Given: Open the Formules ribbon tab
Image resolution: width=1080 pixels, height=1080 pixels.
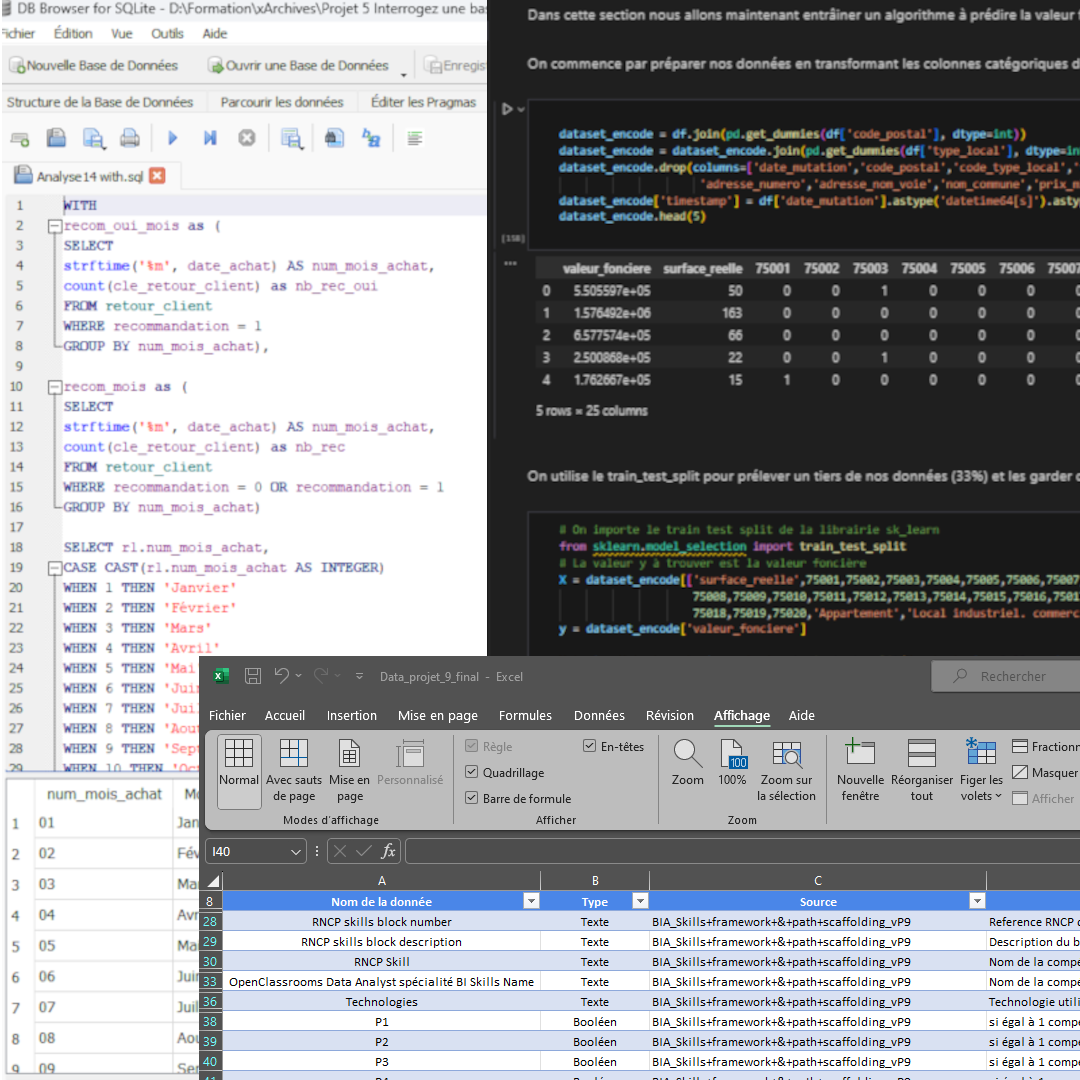Looking at the screenshot, I should click(525, 715).
